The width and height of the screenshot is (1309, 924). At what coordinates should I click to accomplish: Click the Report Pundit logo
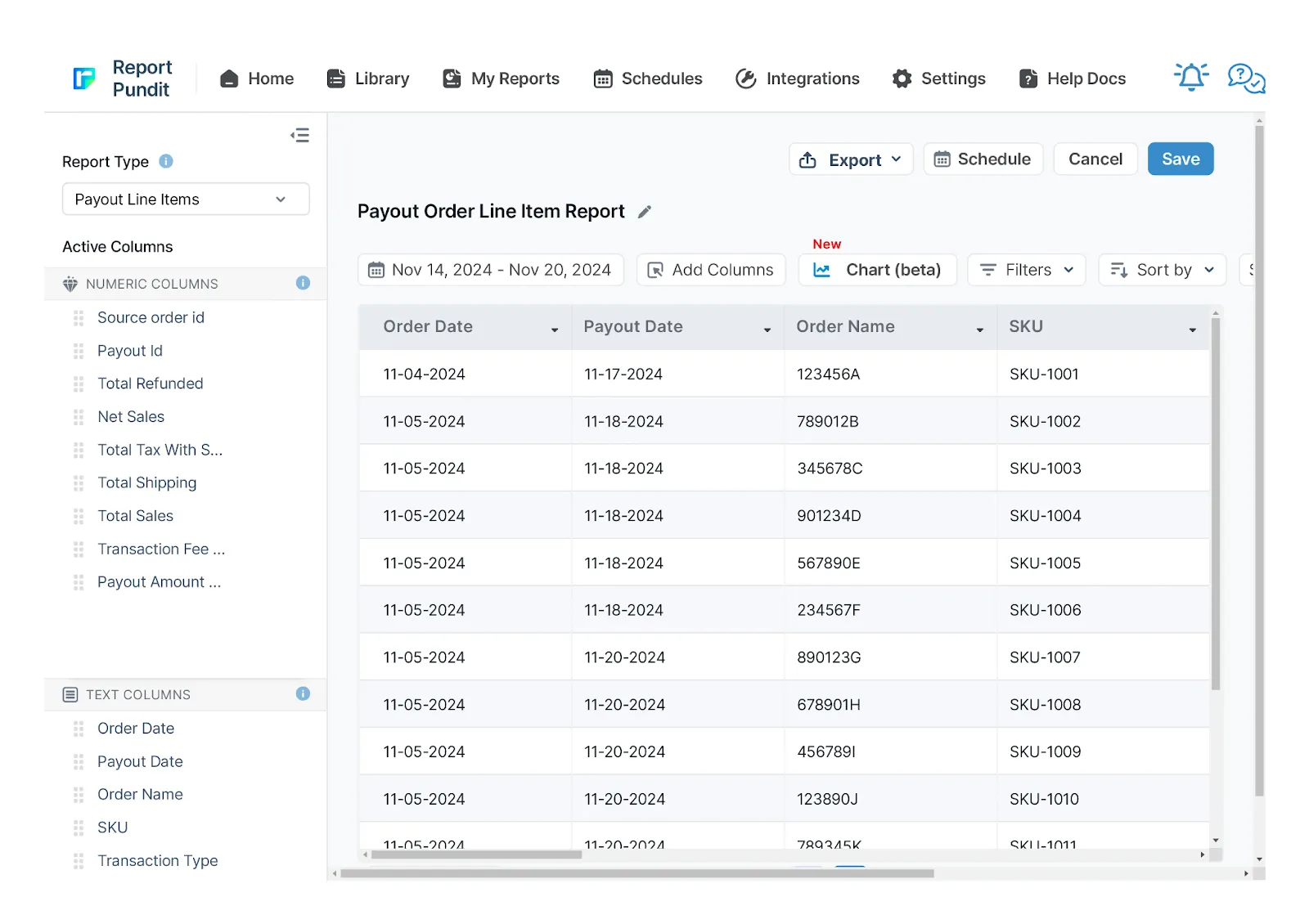[x=122, y=78]
